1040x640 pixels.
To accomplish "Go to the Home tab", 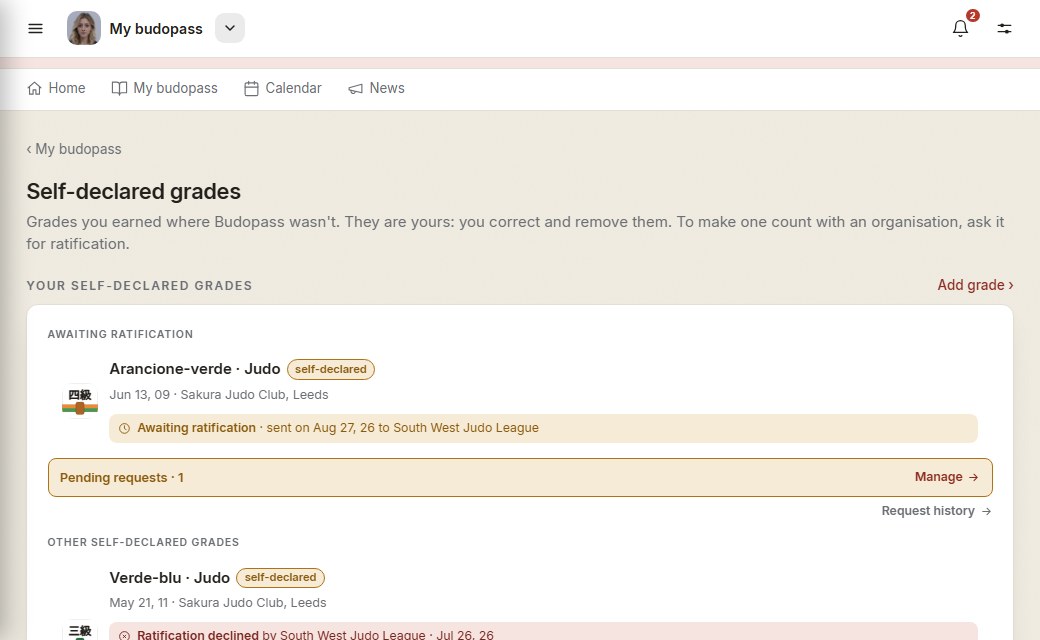I will (56, 88).
